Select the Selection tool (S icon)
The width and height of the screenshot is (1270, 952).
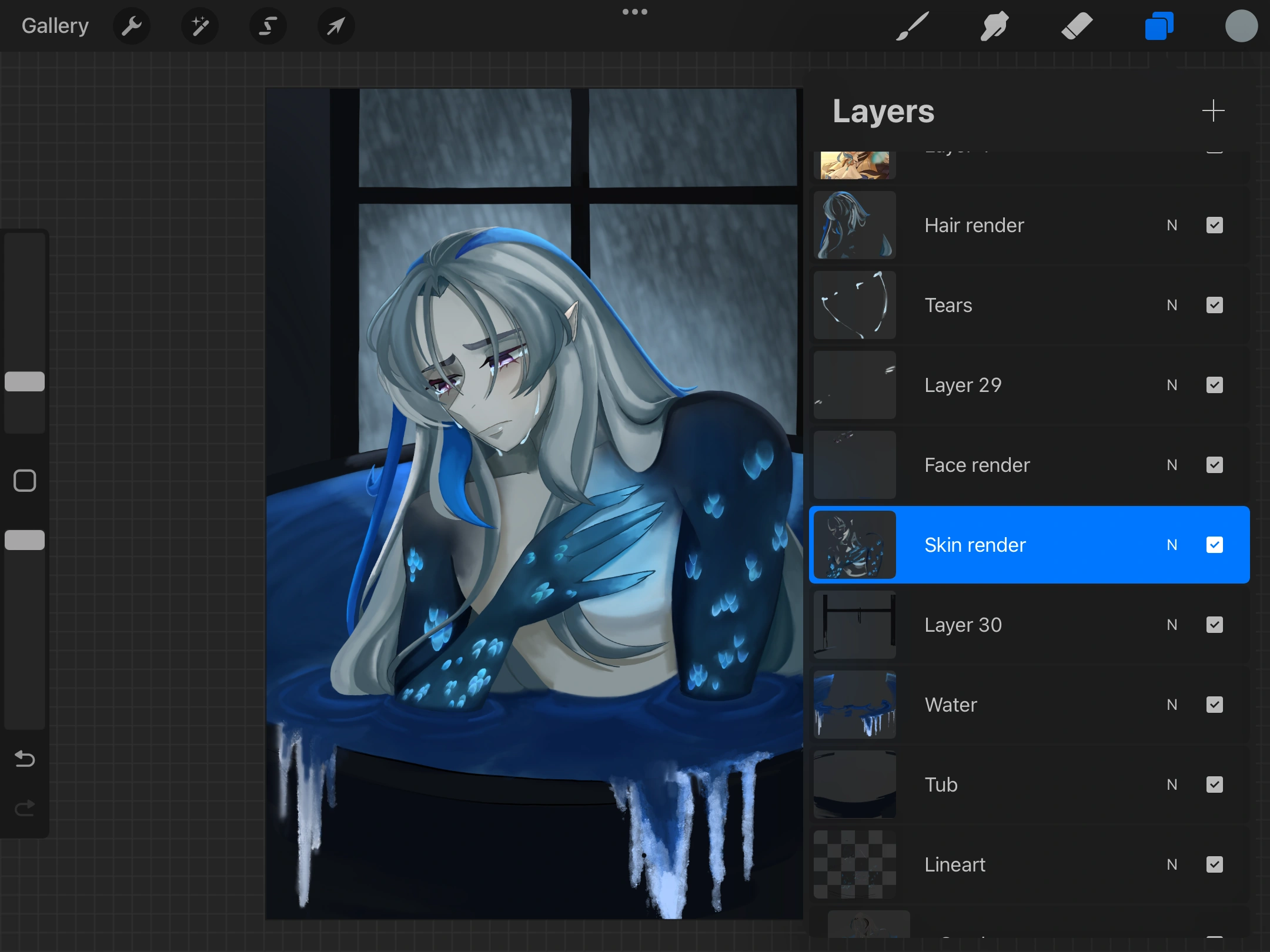pos(268,26)
